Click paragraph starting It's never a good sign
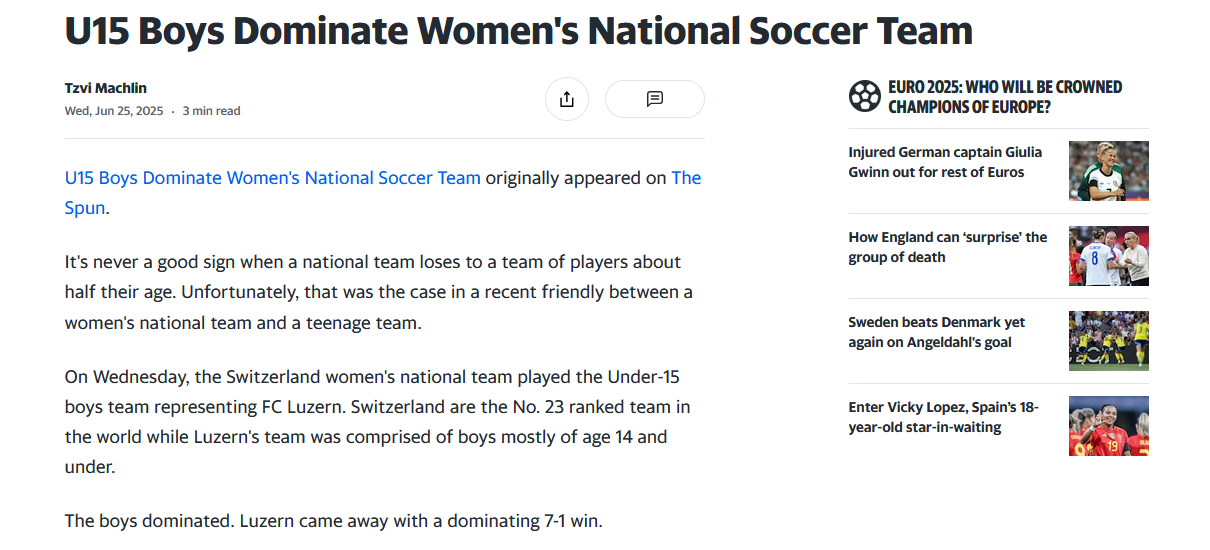 379,293
